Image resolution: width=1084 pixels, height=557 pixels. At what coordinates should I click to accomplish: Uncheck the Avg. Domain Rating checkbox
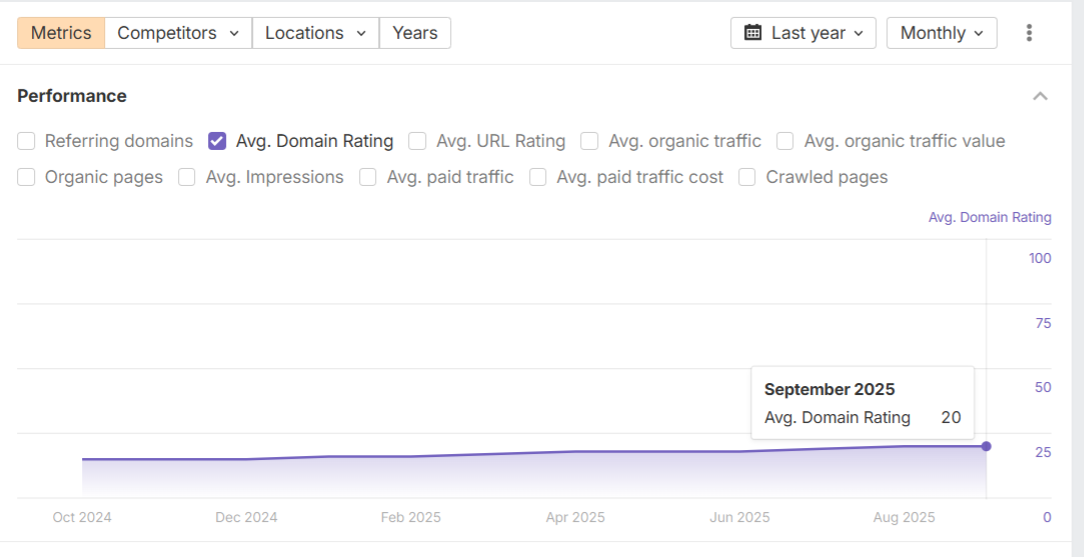217,141
